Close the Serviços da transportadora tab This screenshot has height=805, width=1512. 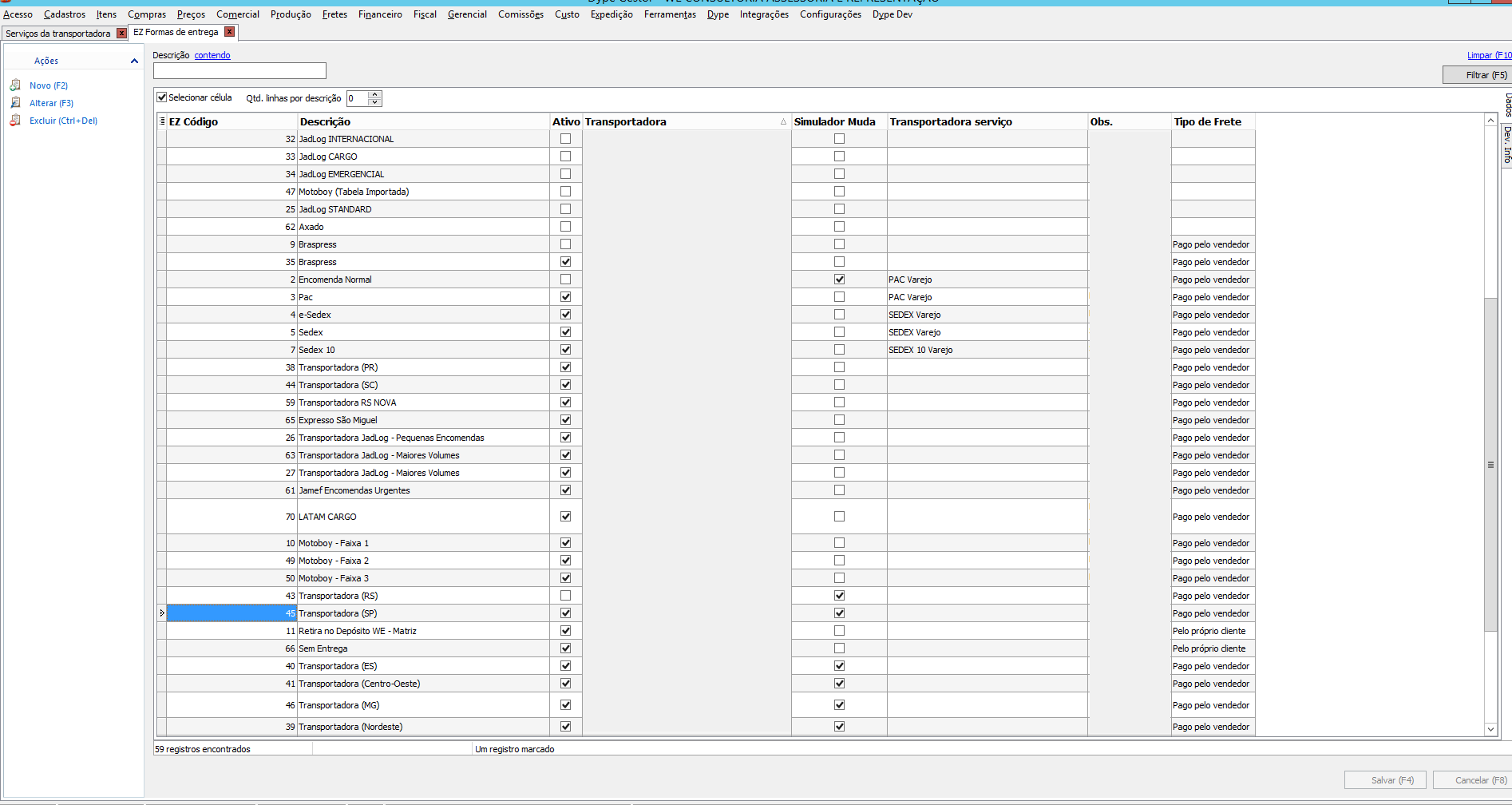click(121, 33)
